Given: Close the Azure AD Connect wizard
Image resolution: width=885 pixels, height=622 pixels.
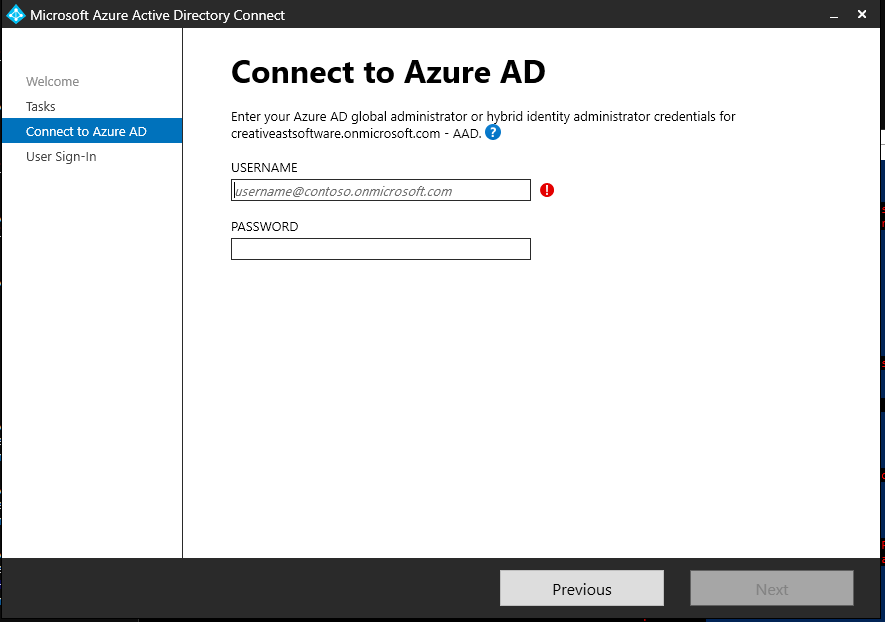Looking at the screenshot, I should pos(863,15).
